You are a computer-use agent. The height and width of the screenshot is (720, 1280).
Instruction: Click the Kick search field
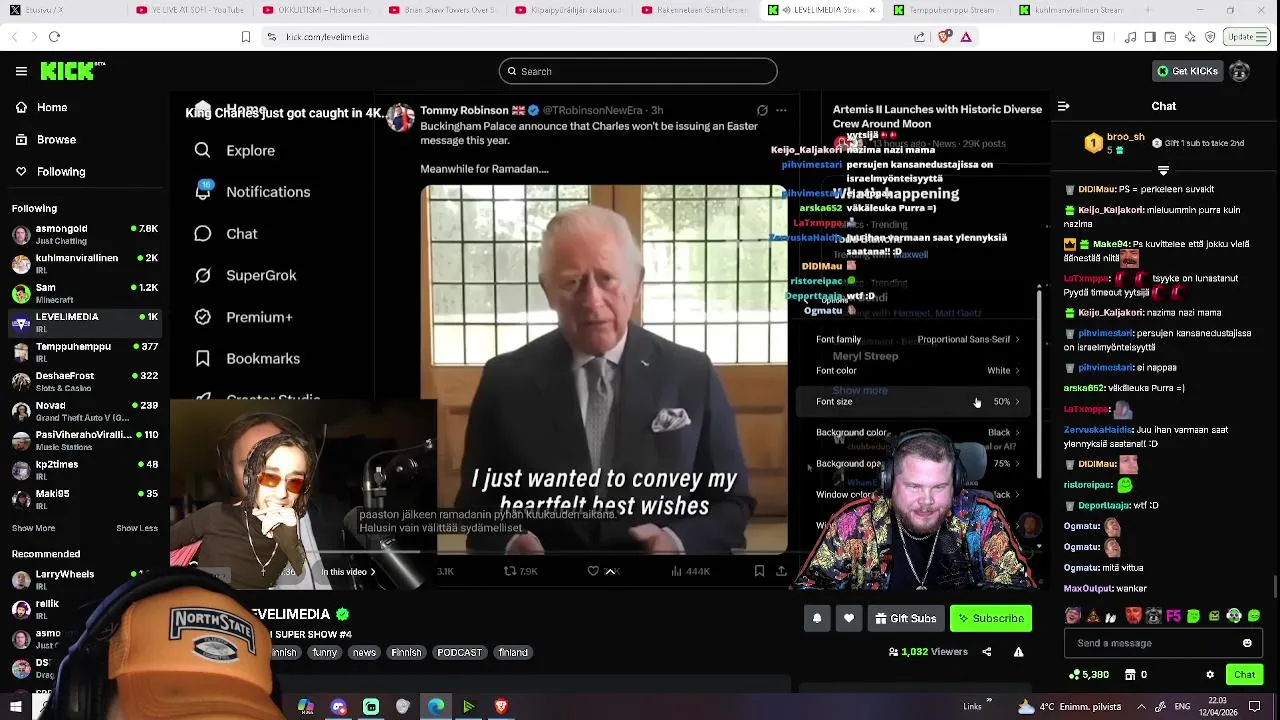tap(638, 71)
